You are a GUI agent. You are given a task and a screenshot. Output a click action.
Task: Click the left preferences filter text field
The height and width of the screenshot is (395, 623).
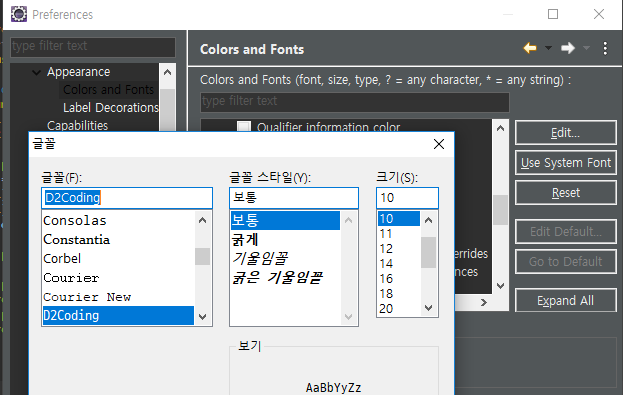pyautogui.click(x=93, y=46)
